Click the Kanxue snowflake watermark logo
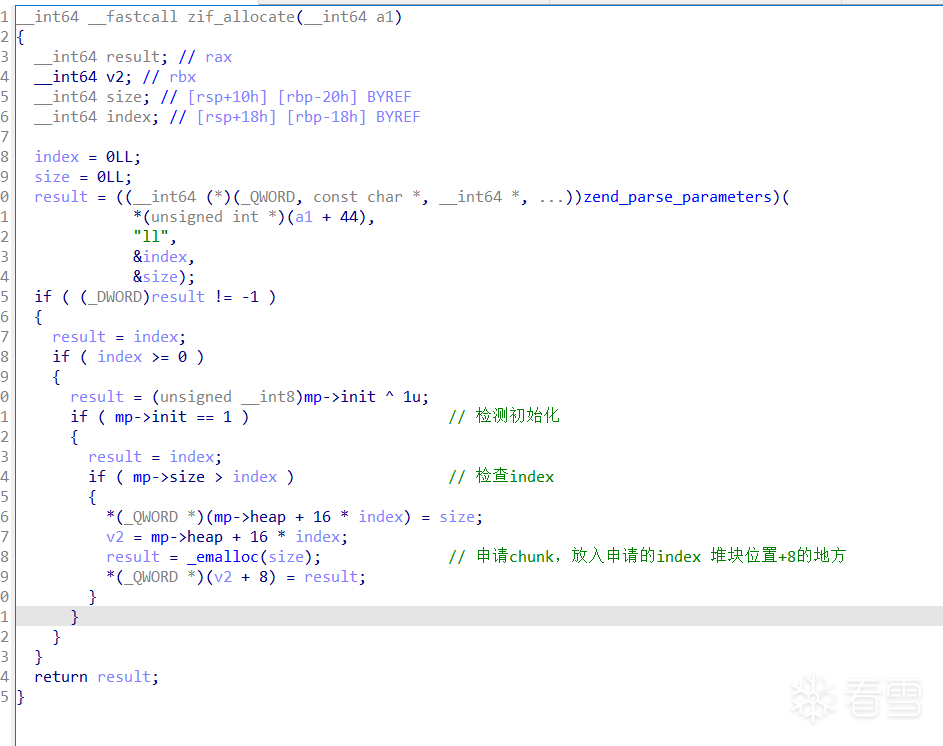 click(814, 697)
